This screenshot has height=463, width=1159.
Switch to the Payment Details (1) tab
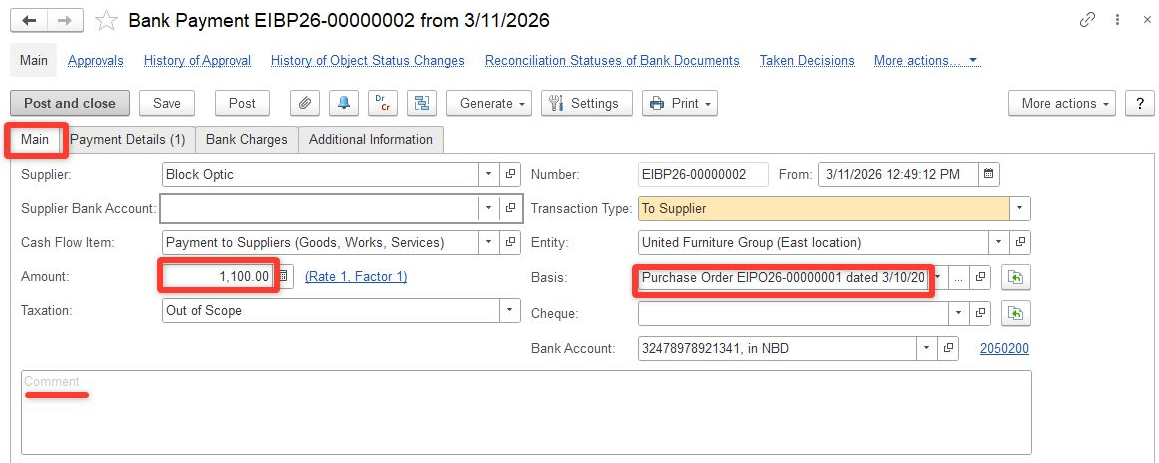click(x=128, y=140)
